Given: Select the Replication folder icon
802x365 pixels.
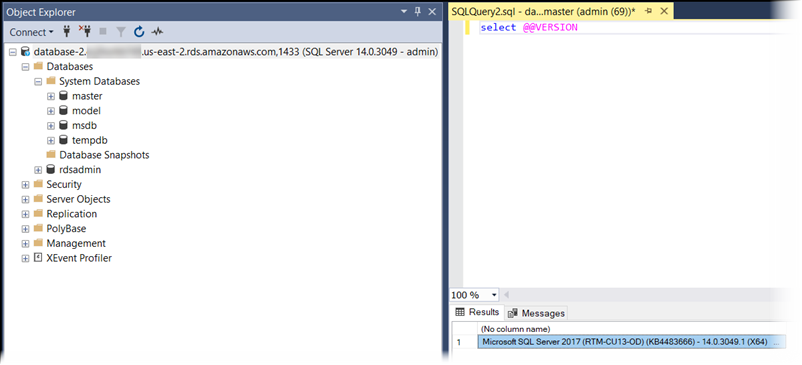Looking at the screenshot, I should pos(38,214).
